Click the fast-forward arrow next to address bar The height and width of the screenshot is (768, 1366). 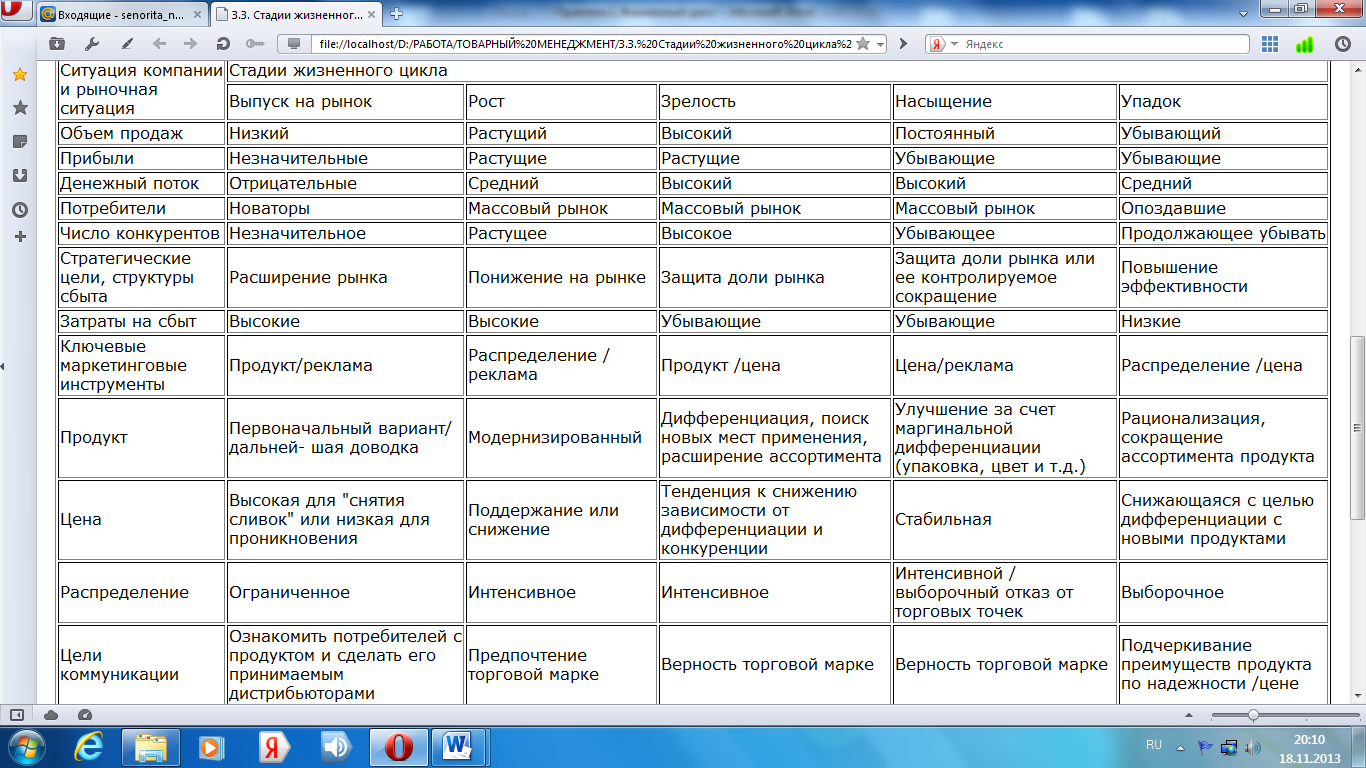[x=903, y=44]
